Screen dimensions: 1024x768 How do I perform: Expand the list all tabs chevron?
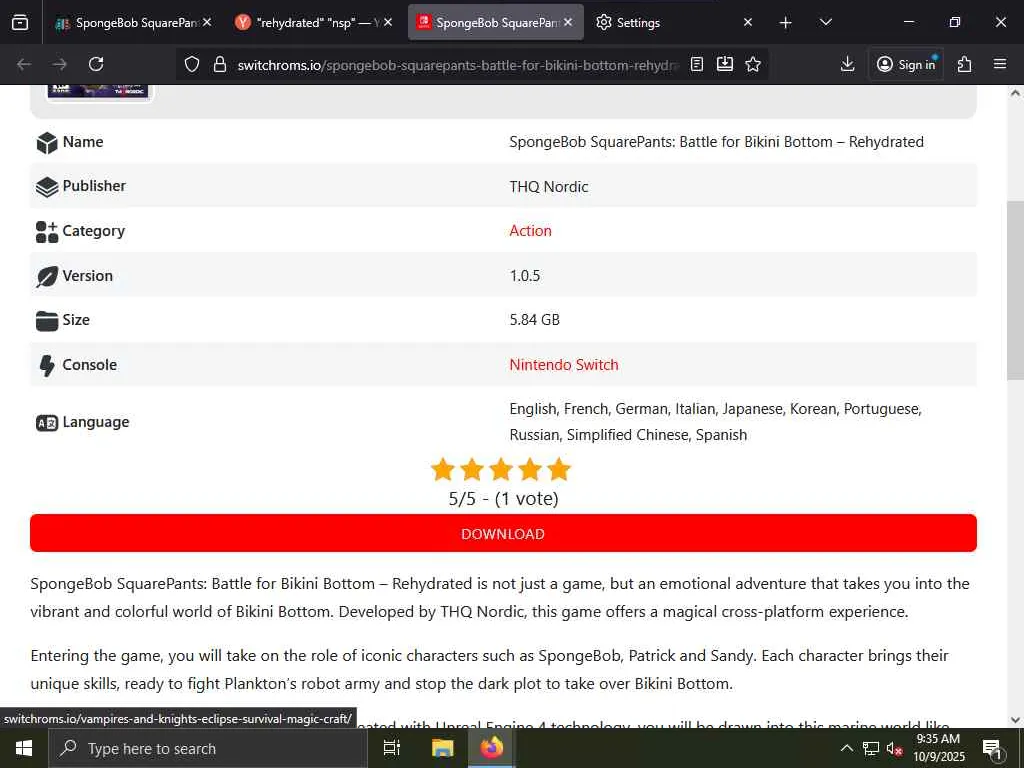point(825,22)
